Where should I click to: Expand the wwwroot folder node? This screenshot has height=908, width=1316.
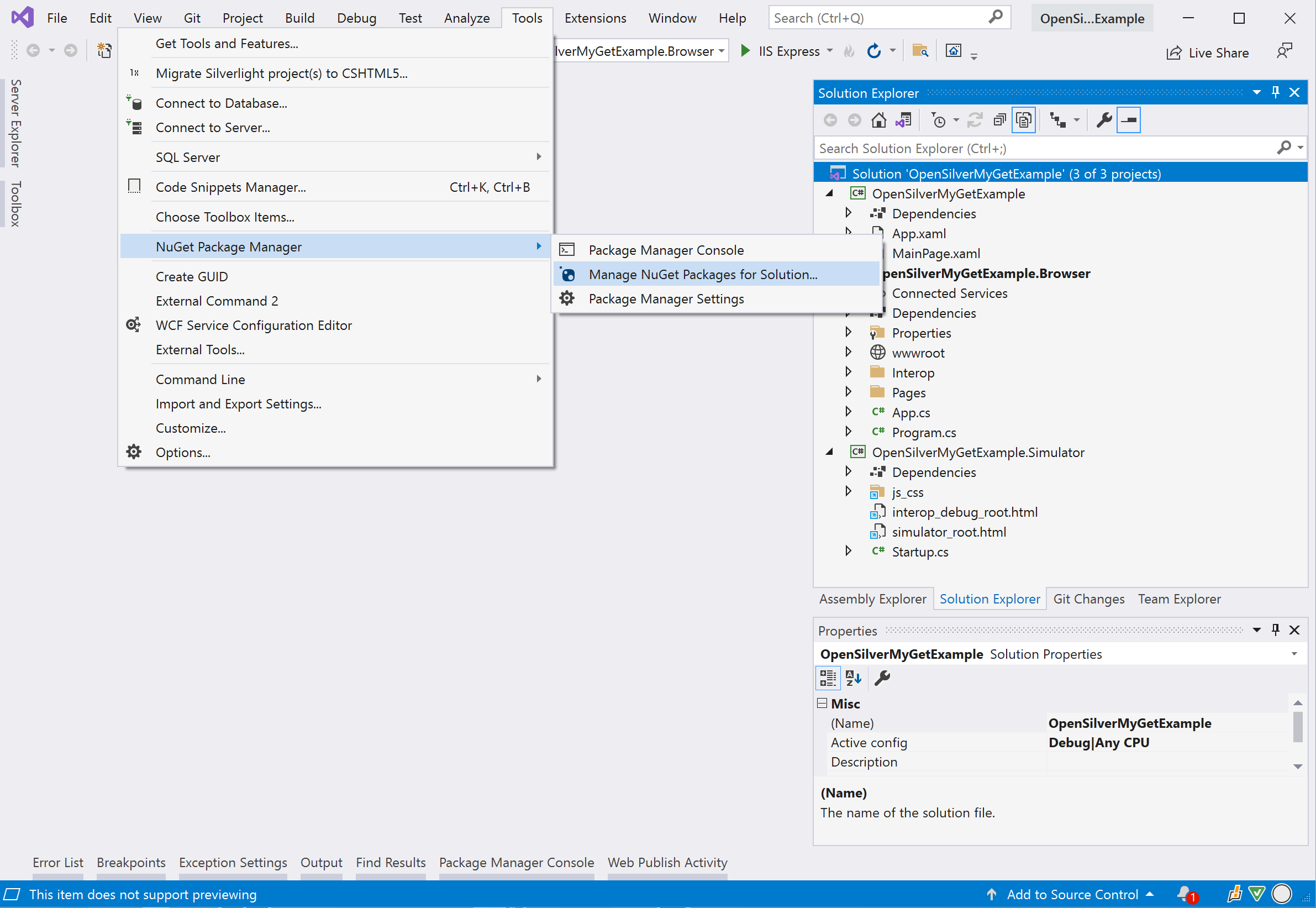(x=848, y=352)
